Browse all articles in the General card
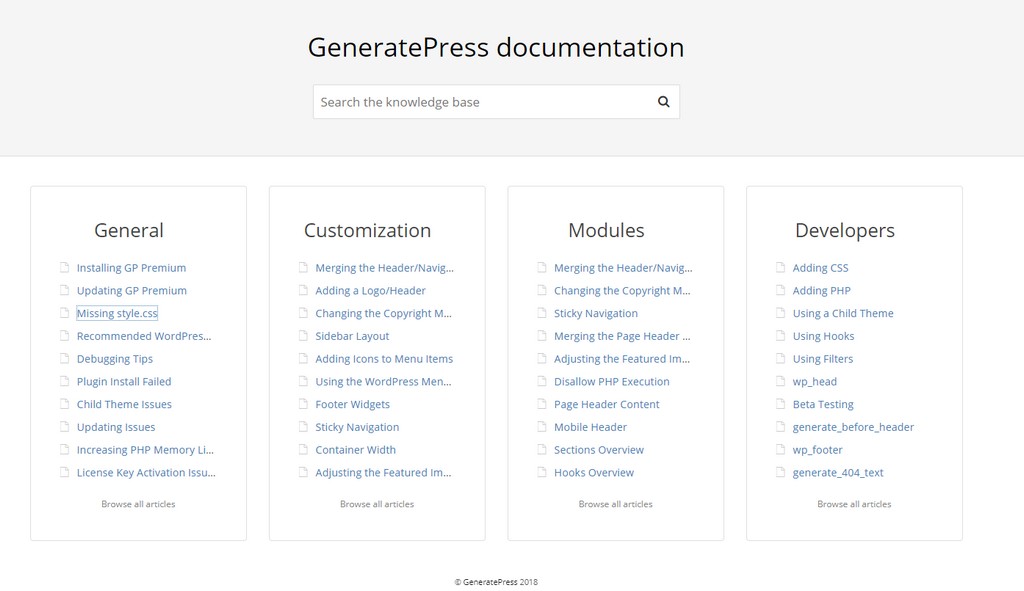The image size is (1024, 591). (138, 504)
